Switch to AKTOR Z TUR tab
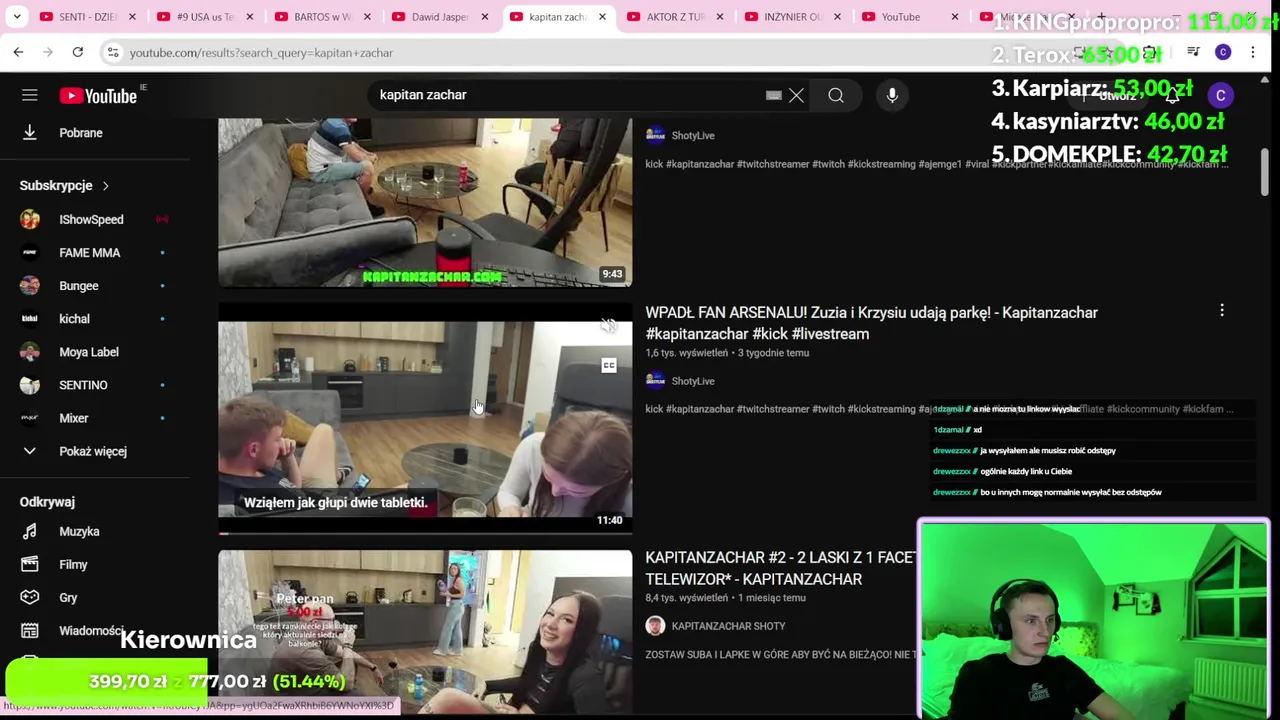The height and width of the screenshot is (720, 1280). [675, 17]
